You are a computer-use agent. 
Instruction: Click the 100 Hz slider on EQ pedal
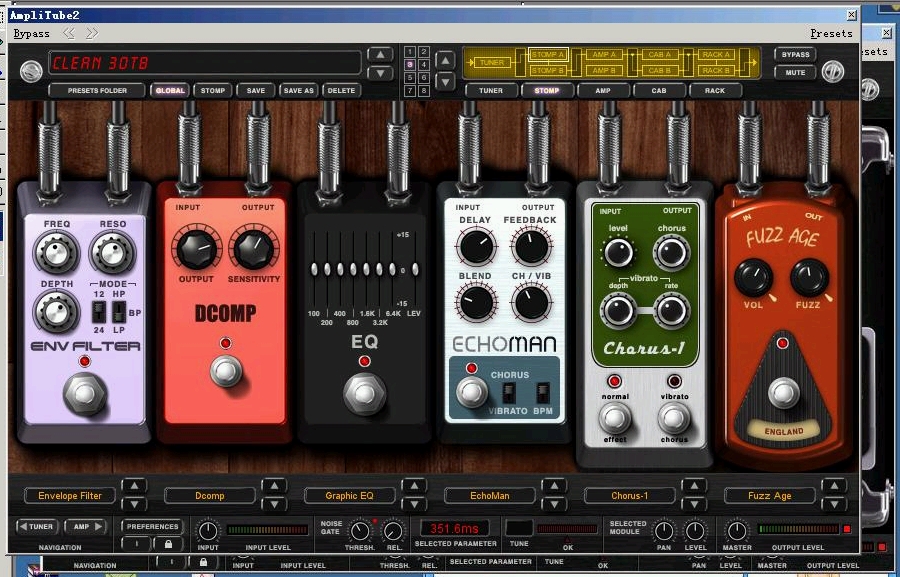[x=314, y=269]
